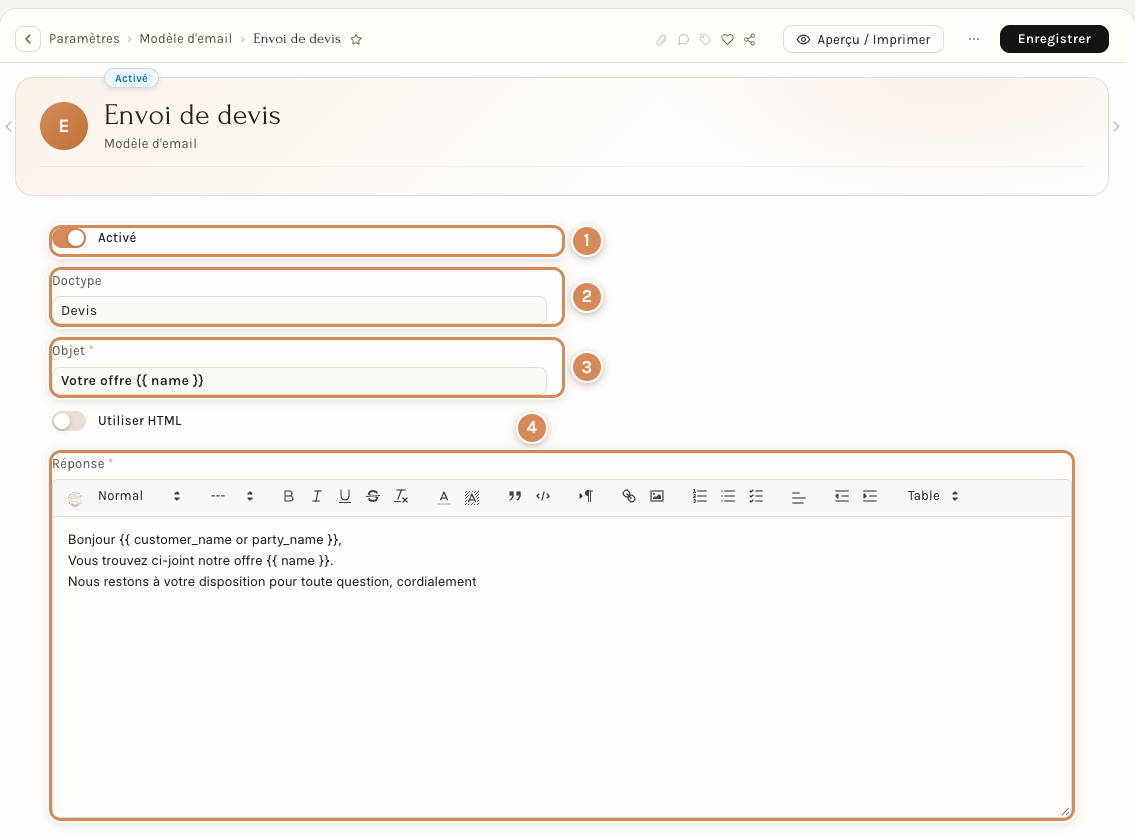
Task: Insert a blockquote in editor
Action: click(x=515, y=496)
